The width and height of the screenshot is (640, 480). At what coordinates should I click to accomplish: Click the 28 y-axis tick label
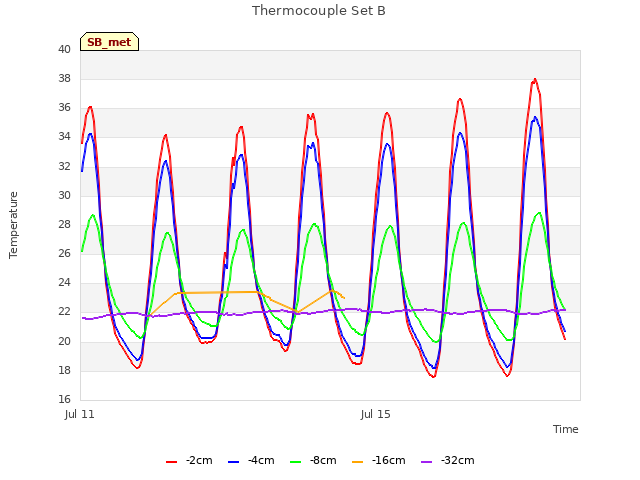pos(64,224)
